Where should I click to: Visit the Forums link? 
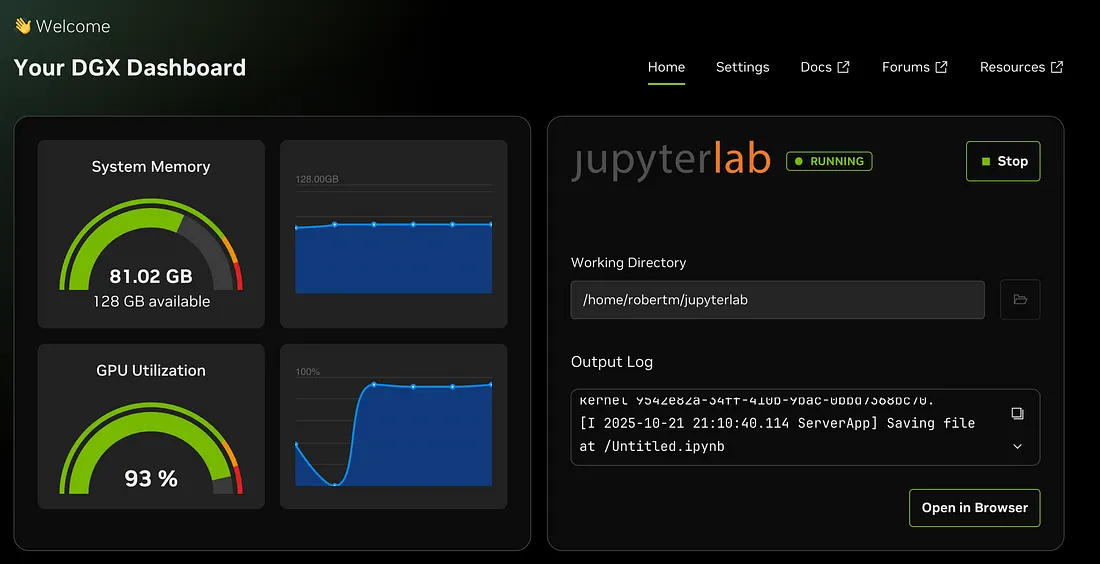tap(905, 67)
